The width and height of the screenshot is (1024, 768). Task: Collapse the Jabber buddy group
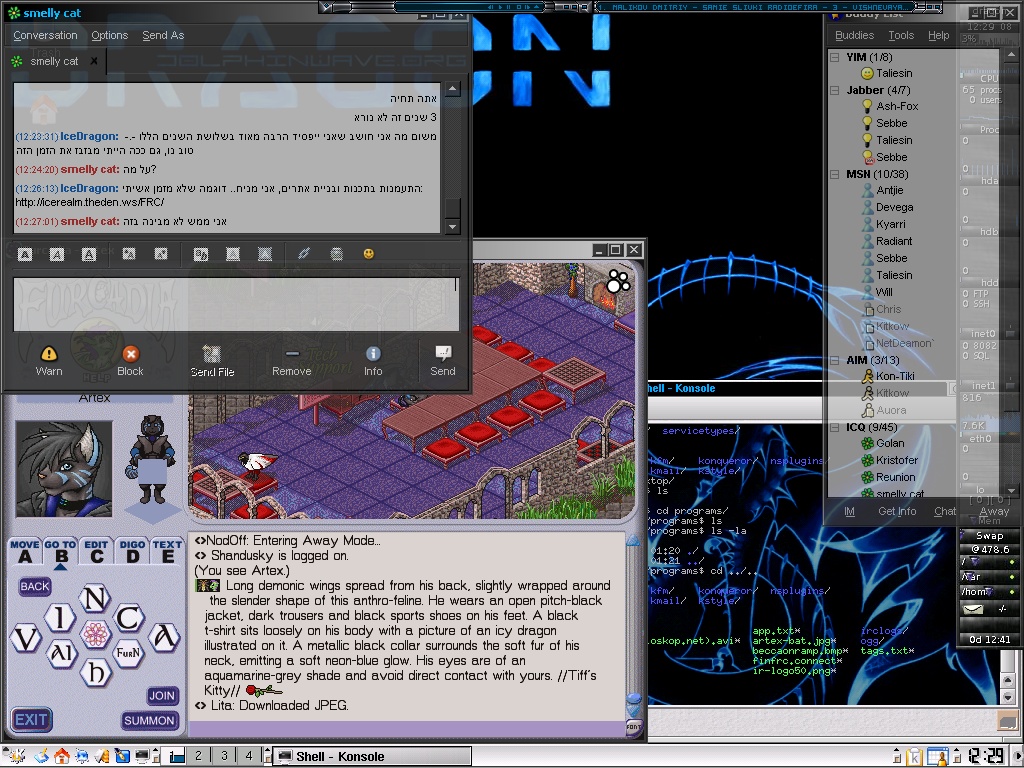click(x=835, y=91)
